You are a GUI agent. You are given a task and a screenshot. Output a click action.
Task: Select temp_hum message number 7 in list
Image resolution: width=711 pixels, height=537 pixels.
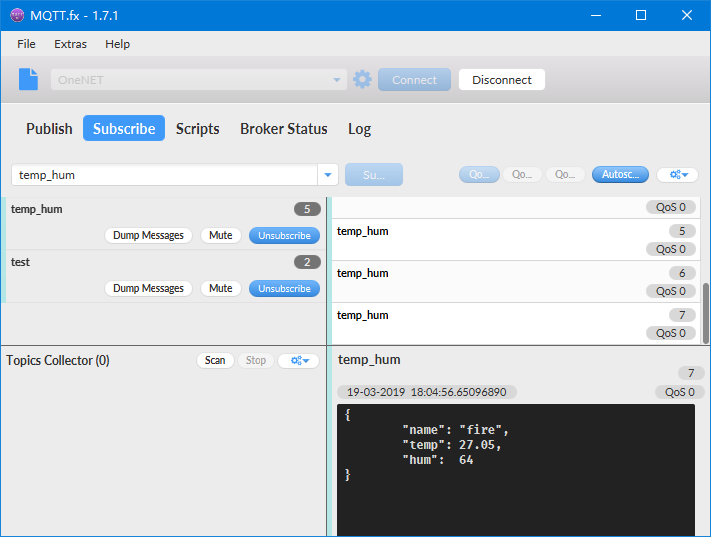[516, 323]
